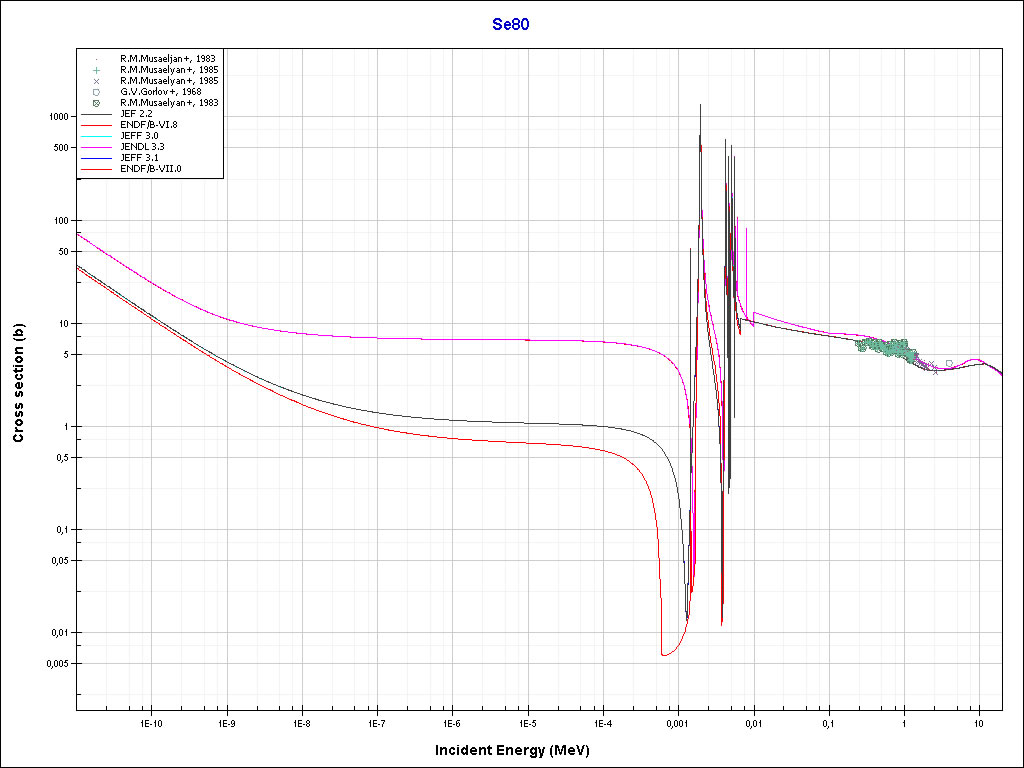This screenshot has height=768, width=1024.
Task: Select the JEFF 3.1 blue line swatch
Action: pos(96,158)
